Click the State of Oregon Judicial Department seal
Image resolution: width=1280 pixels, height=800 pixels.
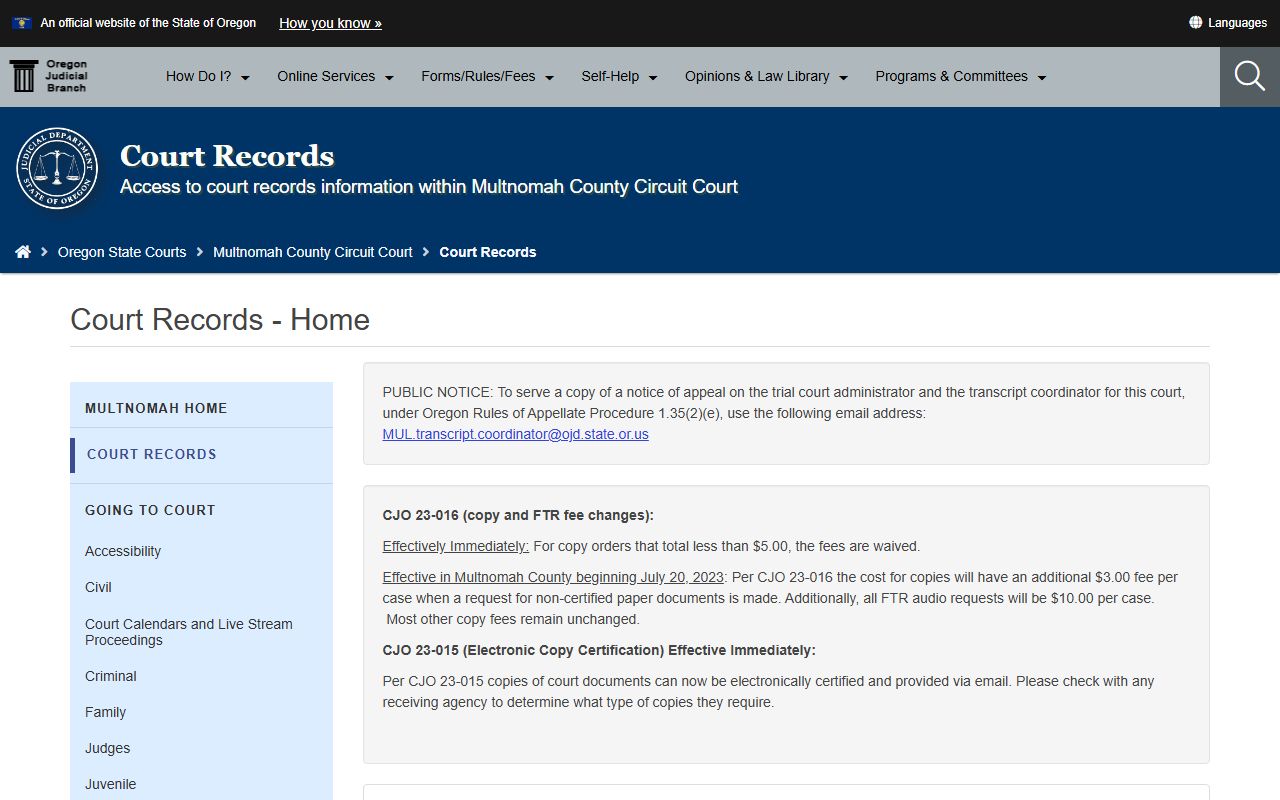57,168
